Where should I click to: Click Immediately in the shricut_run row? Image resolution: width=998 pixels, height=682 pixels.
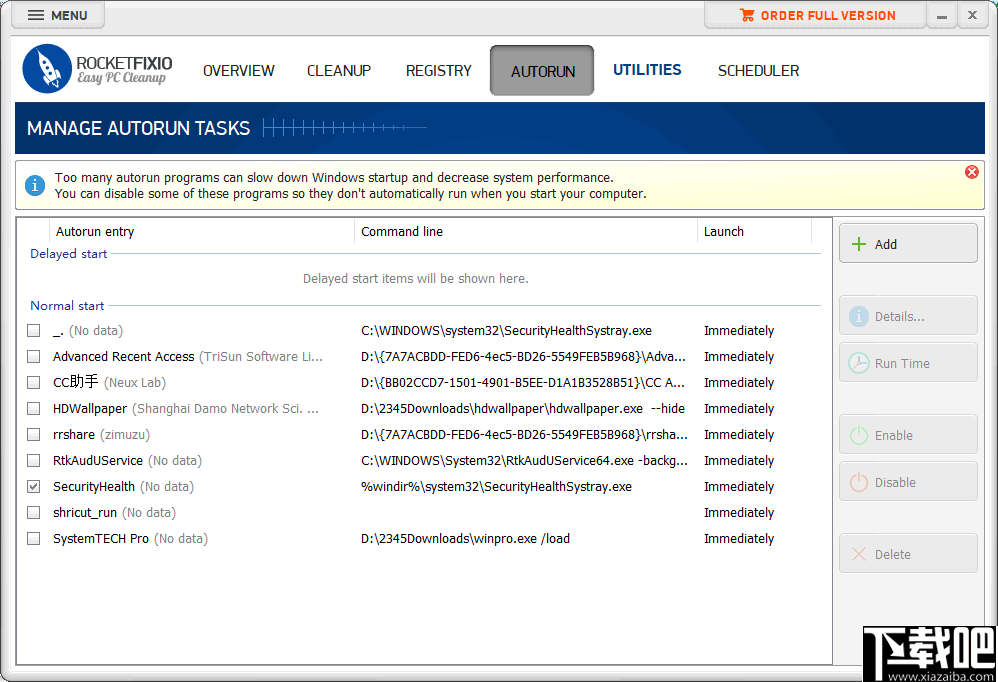(x=739, y=513)
